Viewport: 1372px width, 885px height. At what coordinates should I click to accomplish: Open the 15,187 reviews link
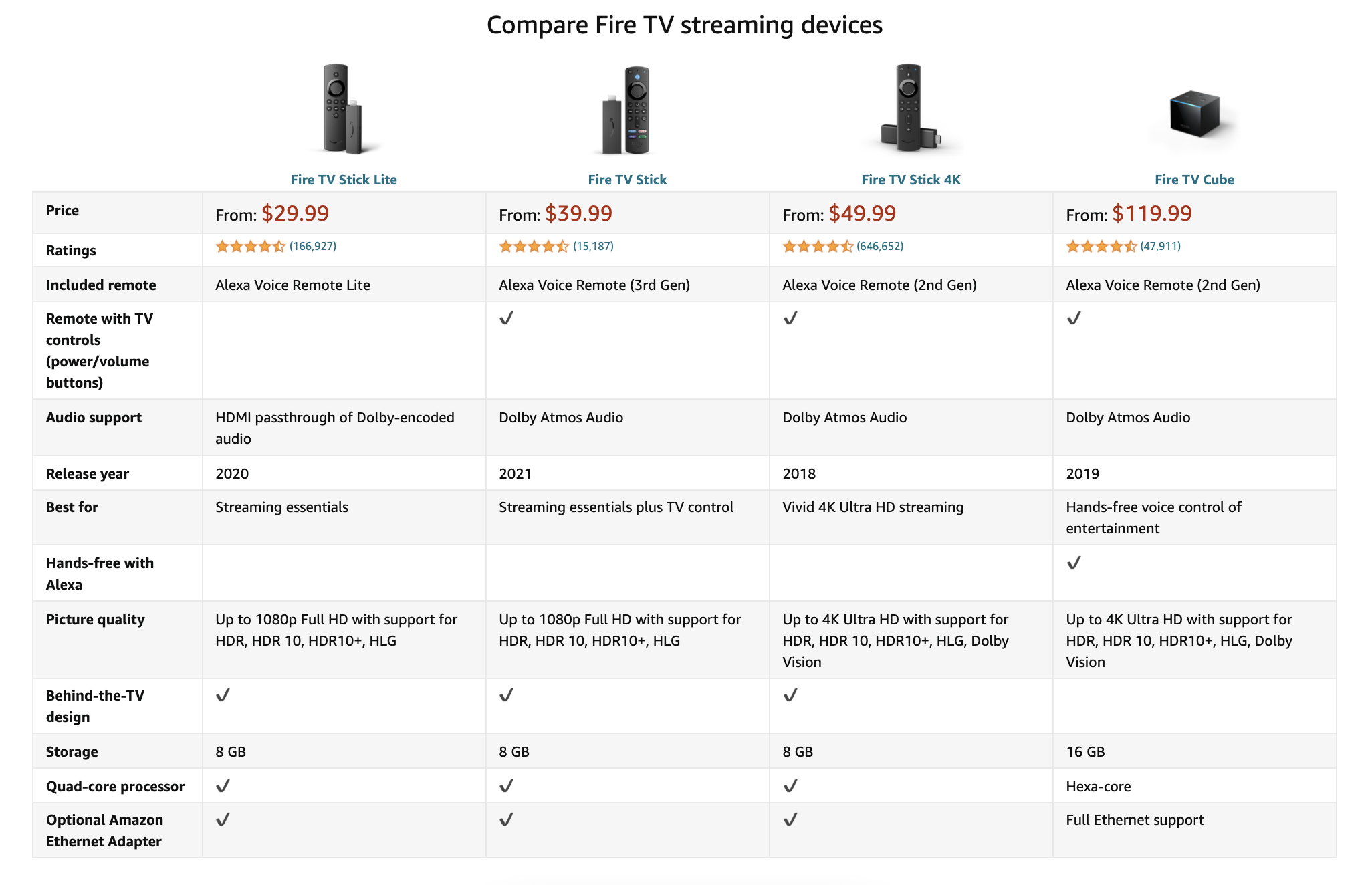(x=593, y=247)
